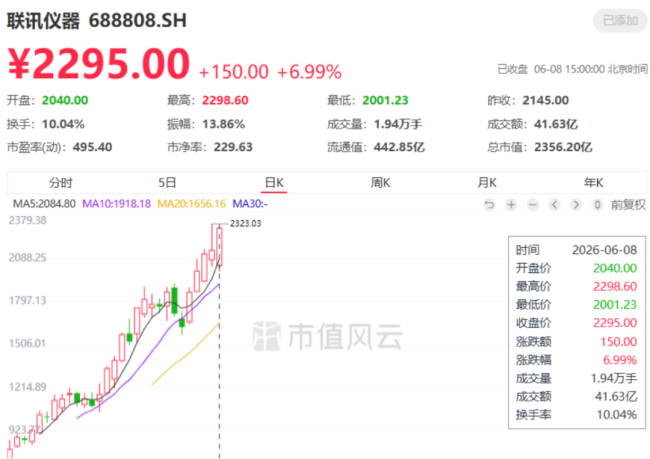Screen dimensions: 650x459
Task: Open the 周K tab
Action: point(381,182)
